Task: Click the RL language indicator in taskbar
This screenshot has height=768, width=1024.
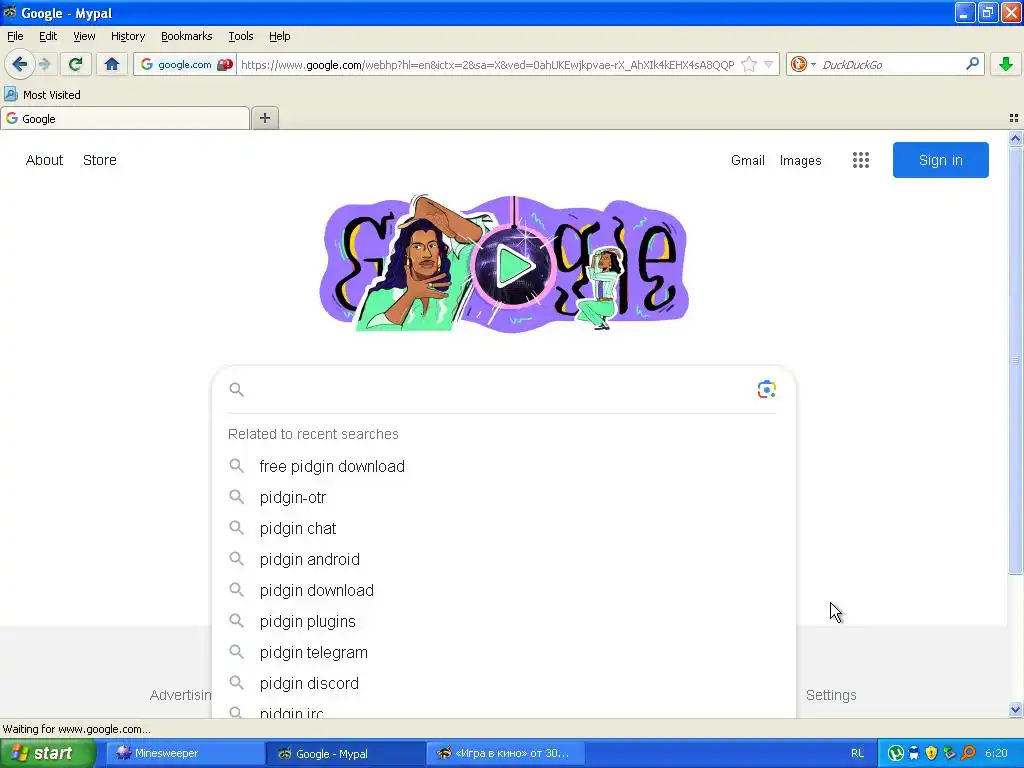Action: 857,753
